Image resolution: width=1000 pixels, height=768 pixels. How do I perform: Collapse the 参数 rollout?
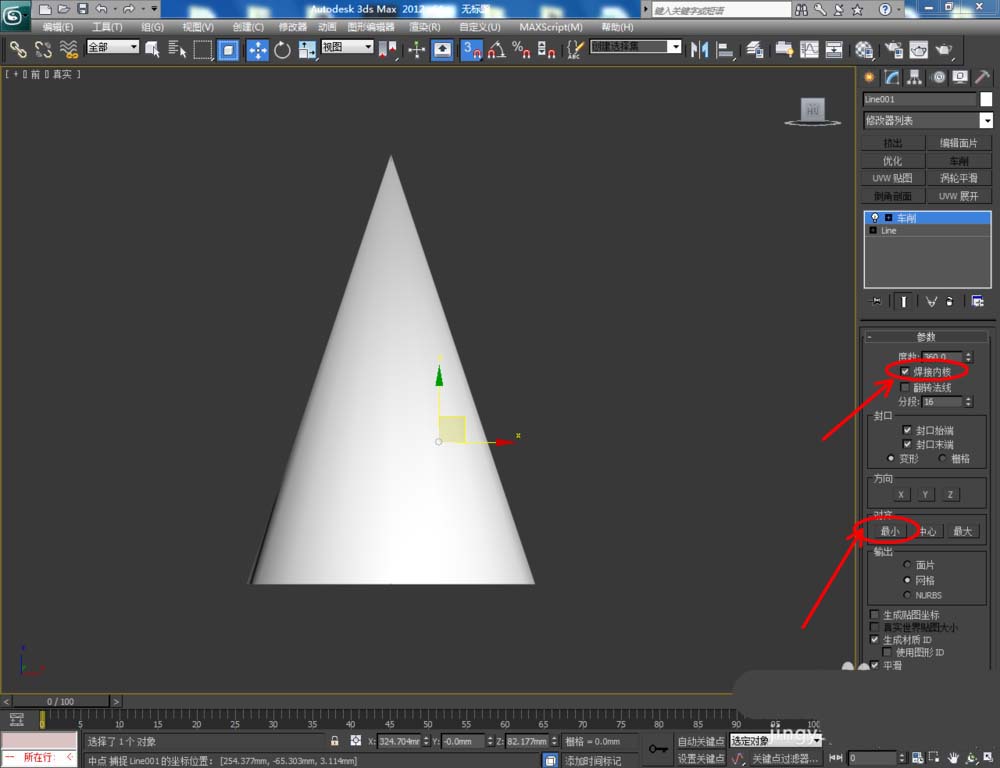[x=925, y=337]
